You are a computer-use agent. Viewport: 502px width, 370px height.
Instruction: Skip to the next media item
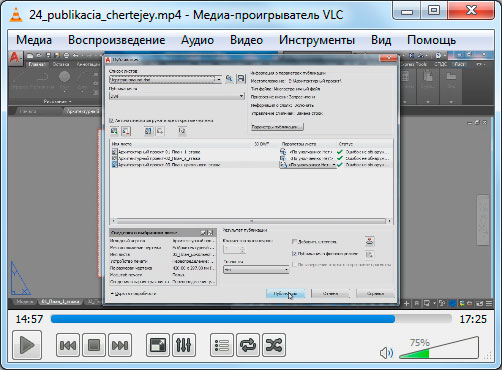[x=120, y=345]
